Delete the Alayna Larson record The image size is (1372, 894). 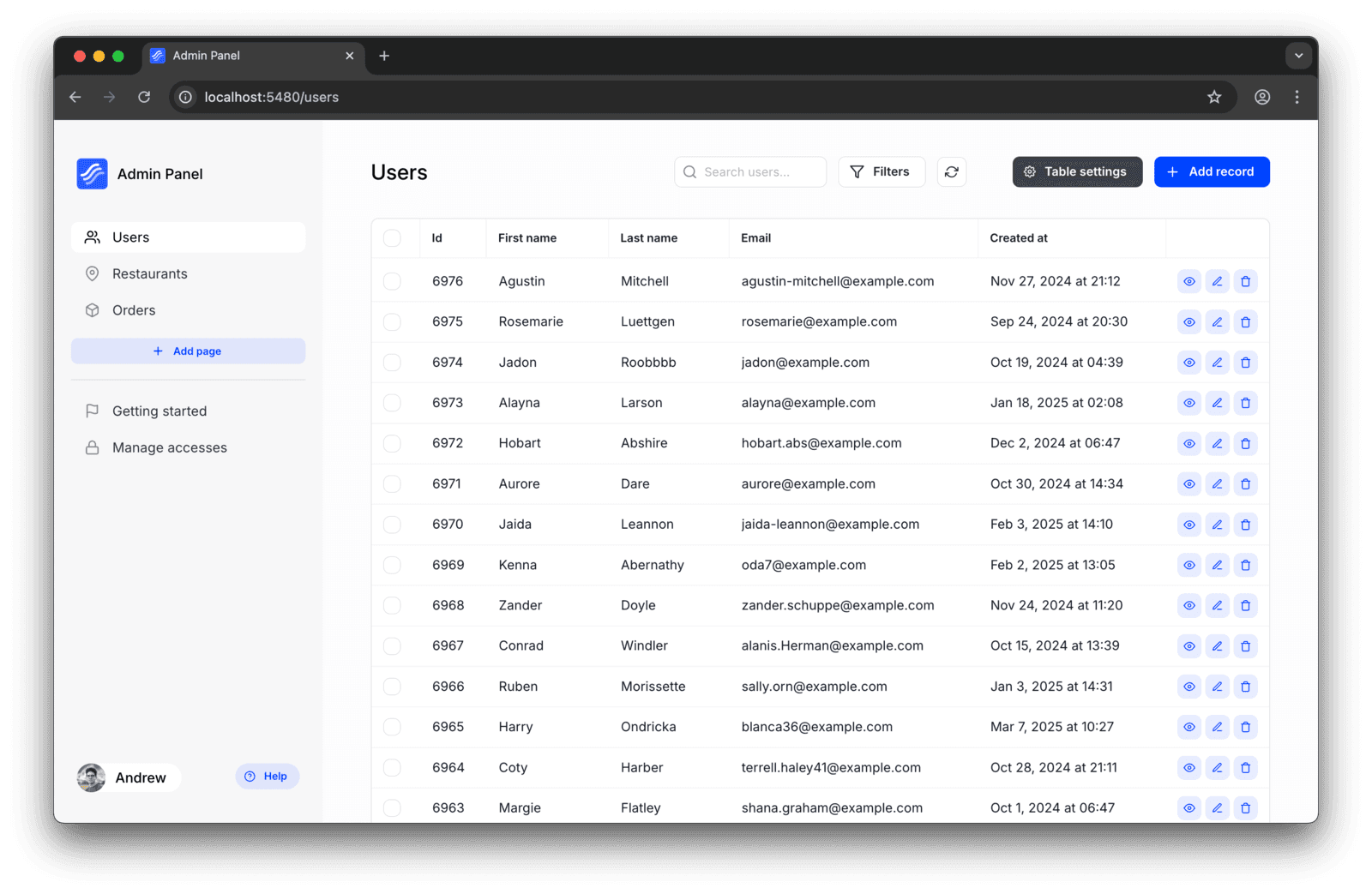1245,403
